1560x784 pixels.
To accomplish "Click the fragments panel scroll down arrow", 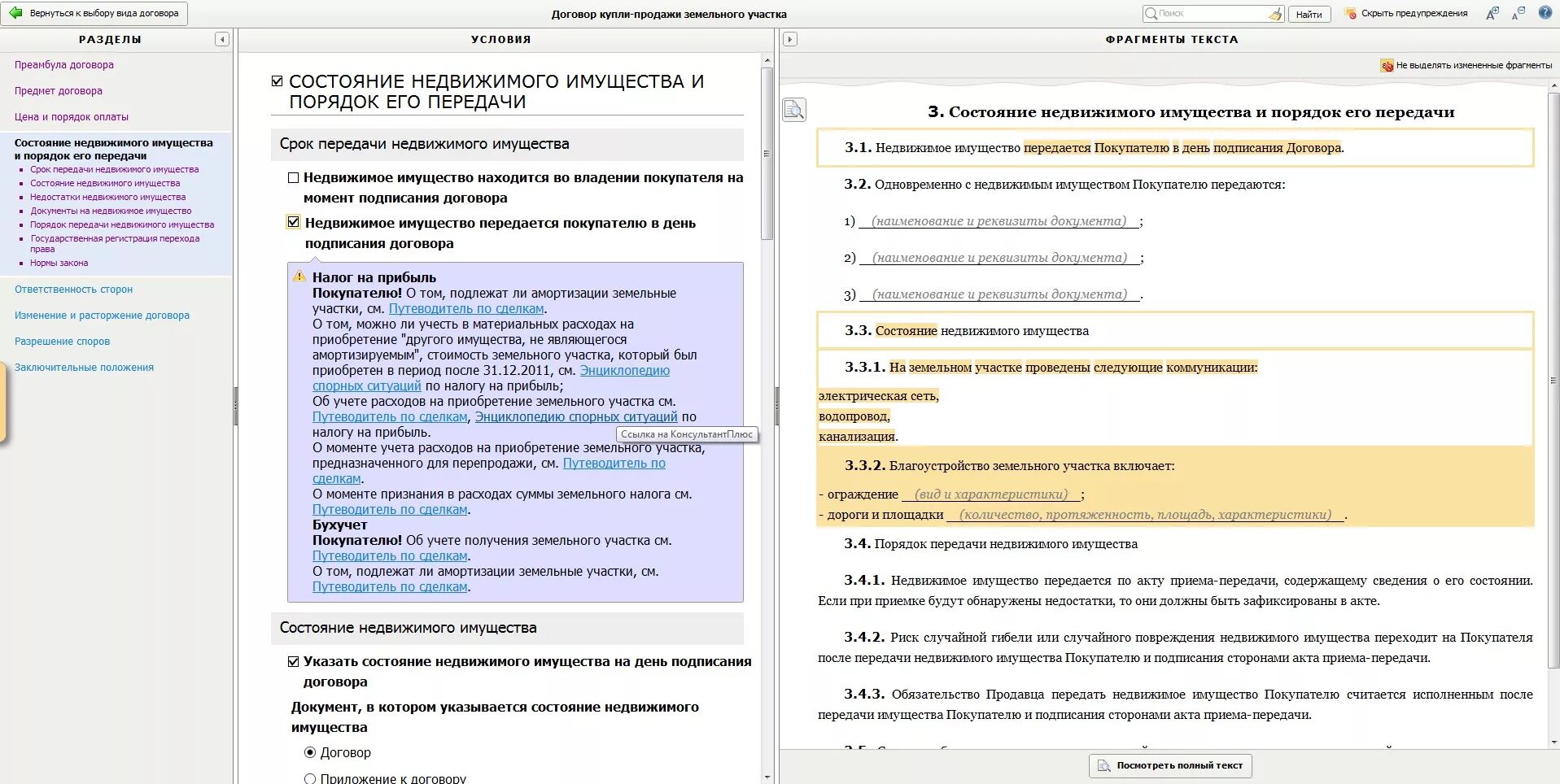I will tap(1553, 742).
